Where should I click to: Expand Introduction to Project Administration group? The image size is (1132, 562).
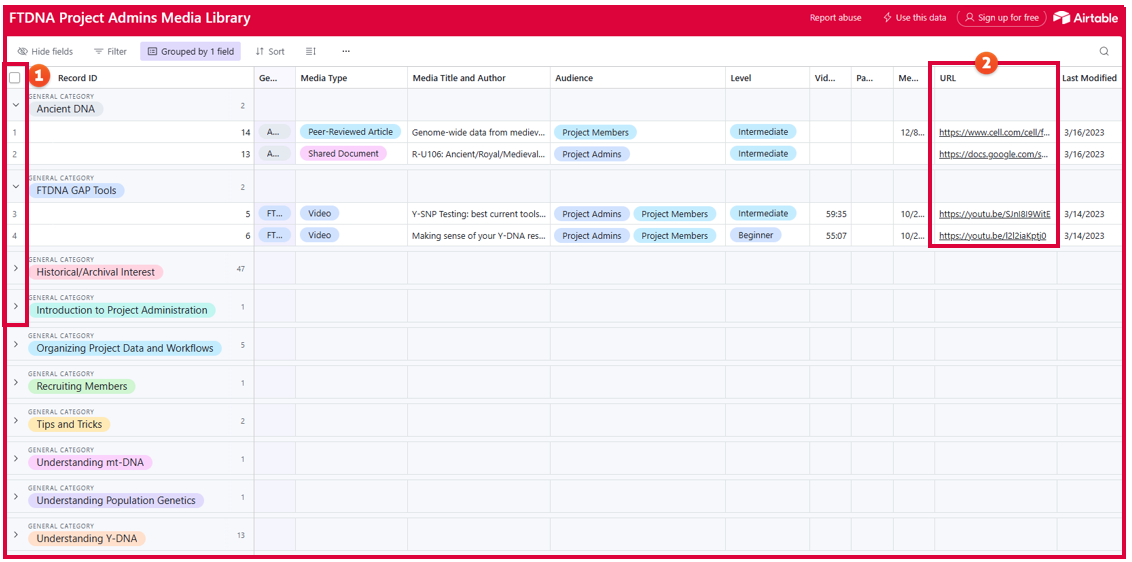pos(16,306)
